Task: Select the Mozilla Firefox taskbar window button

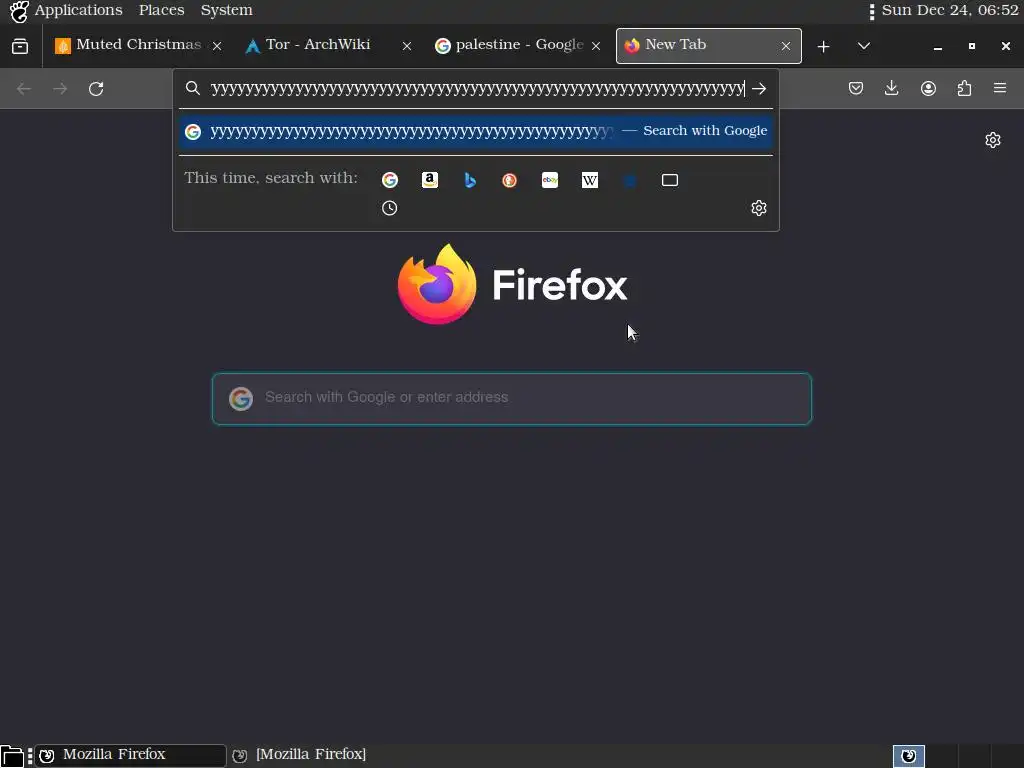Action: coord(131,756)
